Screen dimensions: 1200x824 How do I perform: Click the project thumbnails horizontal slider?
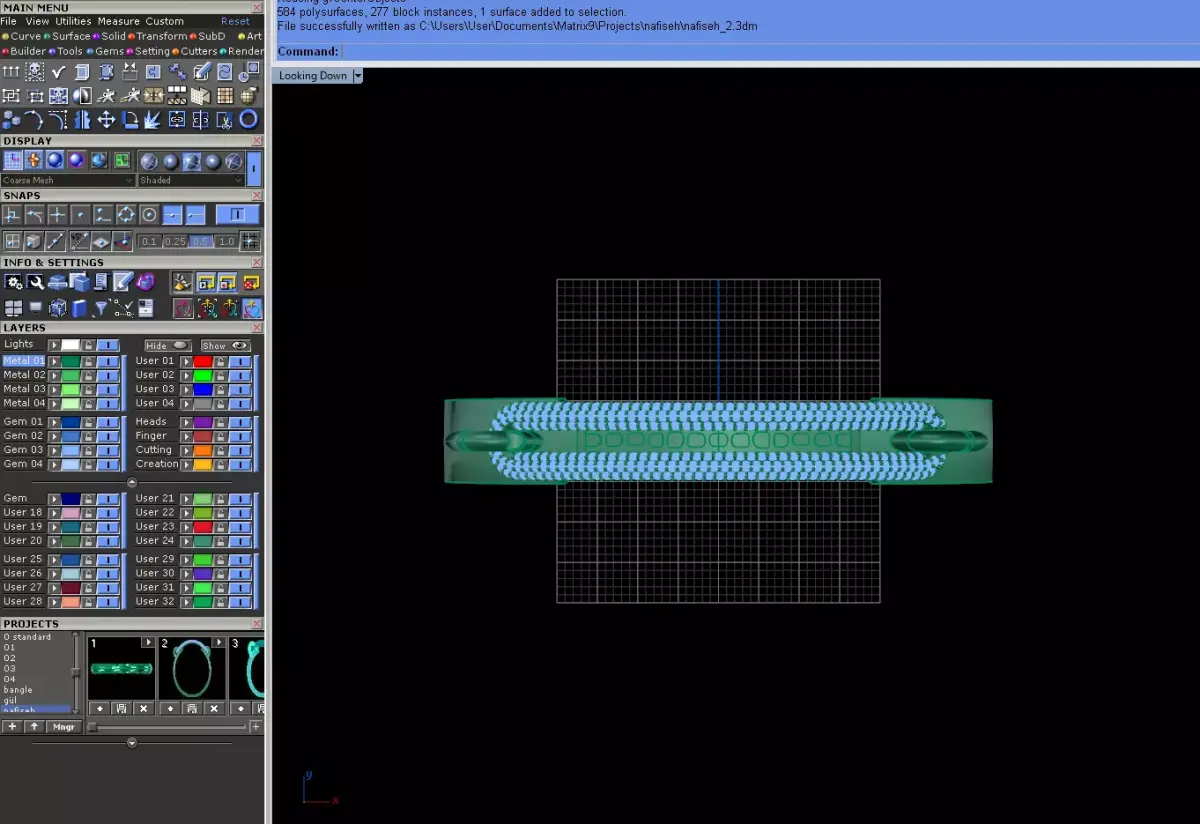[x=166, y=727]
